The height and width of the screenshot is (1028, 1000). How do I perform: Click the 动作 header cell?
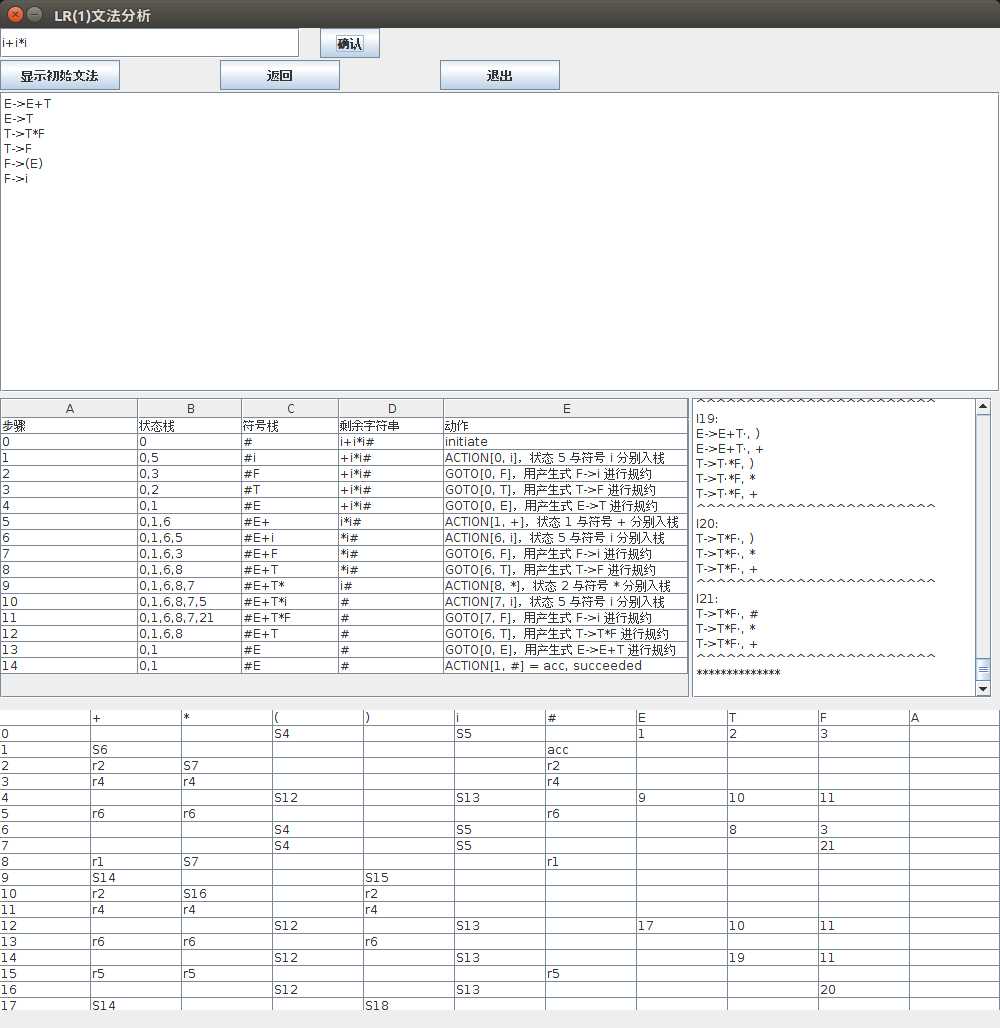(x=566, y=425)
